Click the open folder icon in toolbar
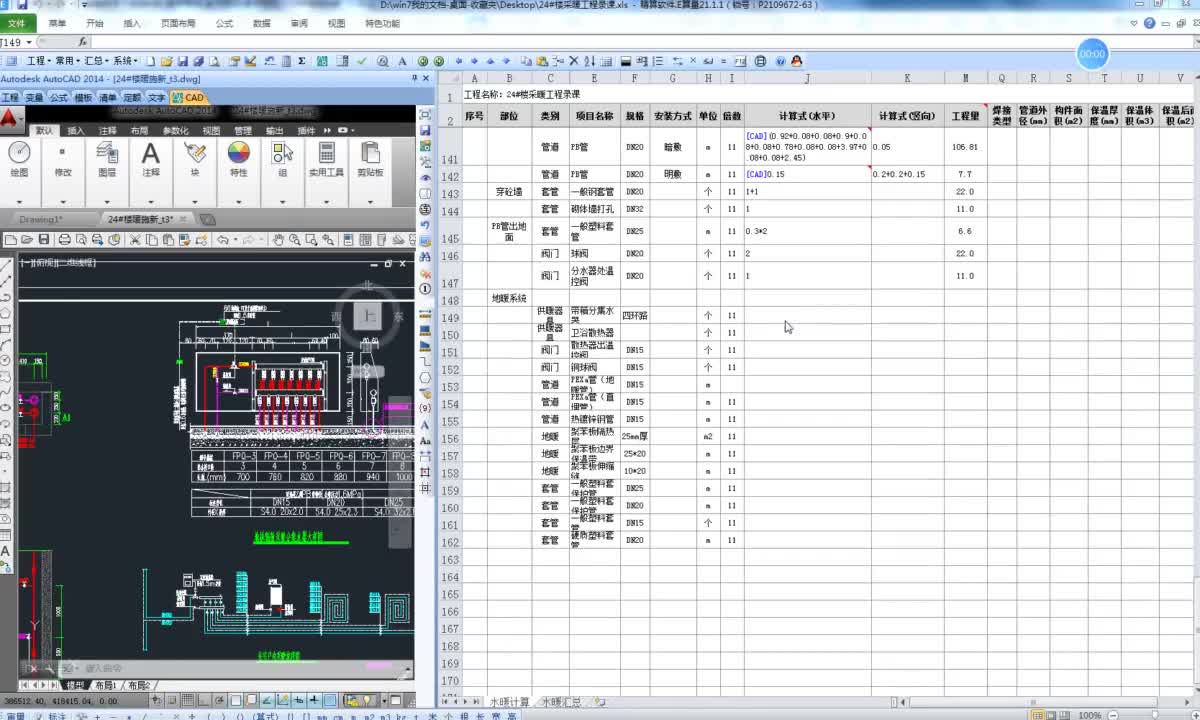 (x=167, y=61)
